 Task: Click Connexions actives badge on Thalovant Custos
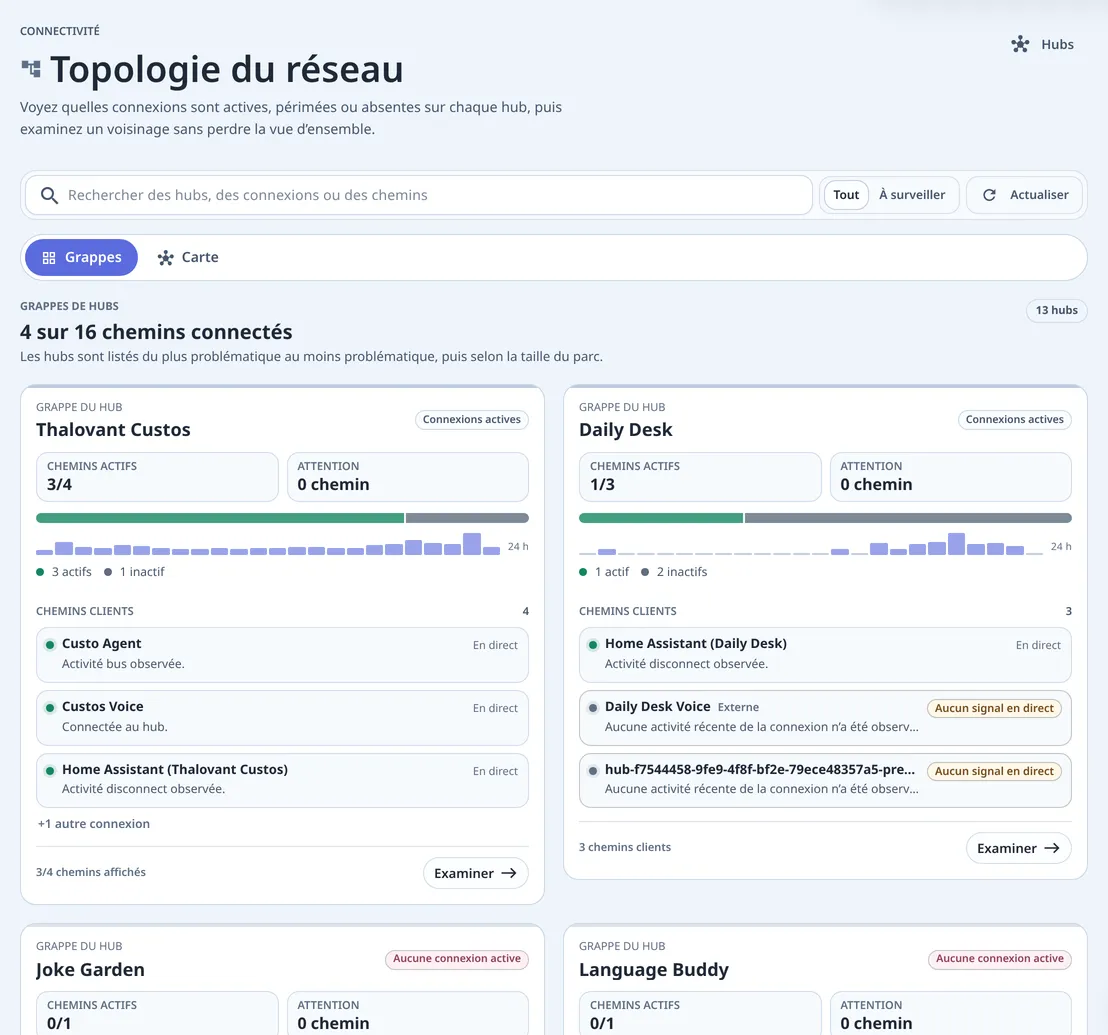tap(471, 420)
